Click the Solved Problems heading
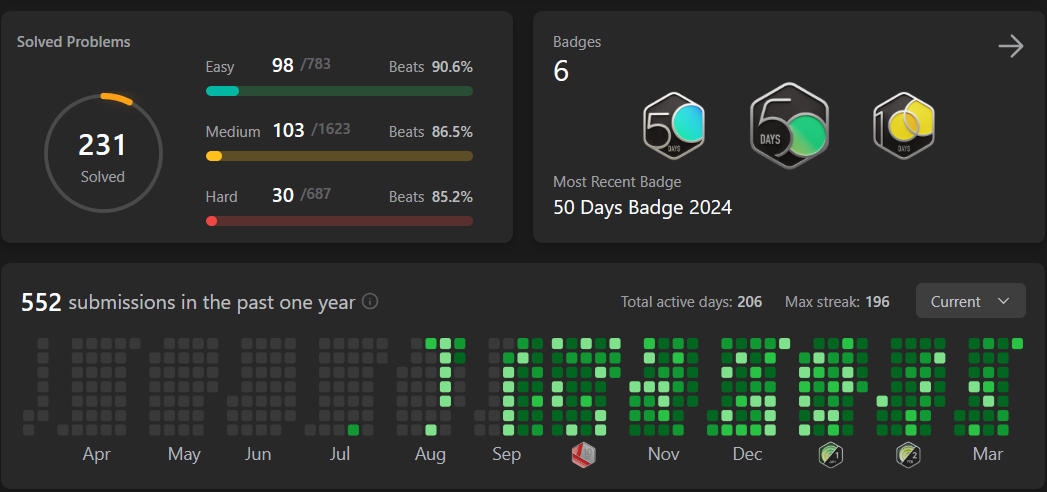Image resolution: width=1047 pixels, height=492 pixels. [73, 42]
